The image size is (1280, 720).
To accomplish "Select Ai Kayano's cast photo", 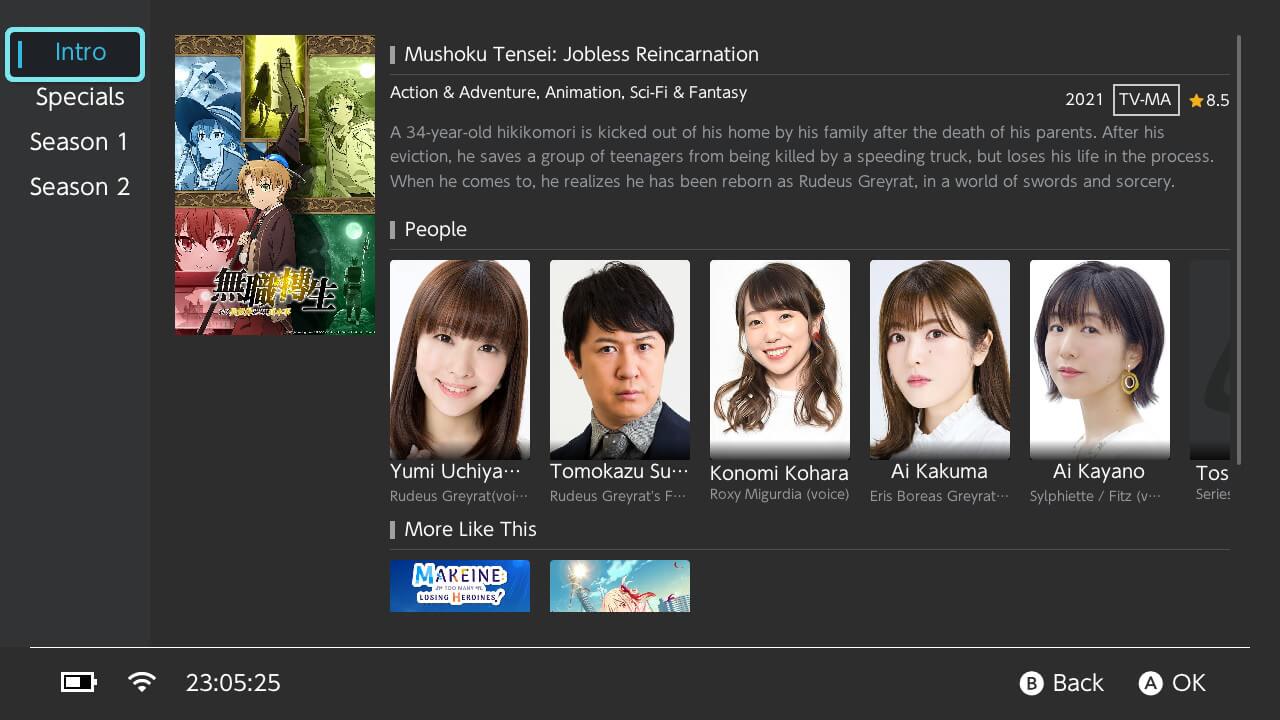I will pyautogui.click(x=1100, y=360).
